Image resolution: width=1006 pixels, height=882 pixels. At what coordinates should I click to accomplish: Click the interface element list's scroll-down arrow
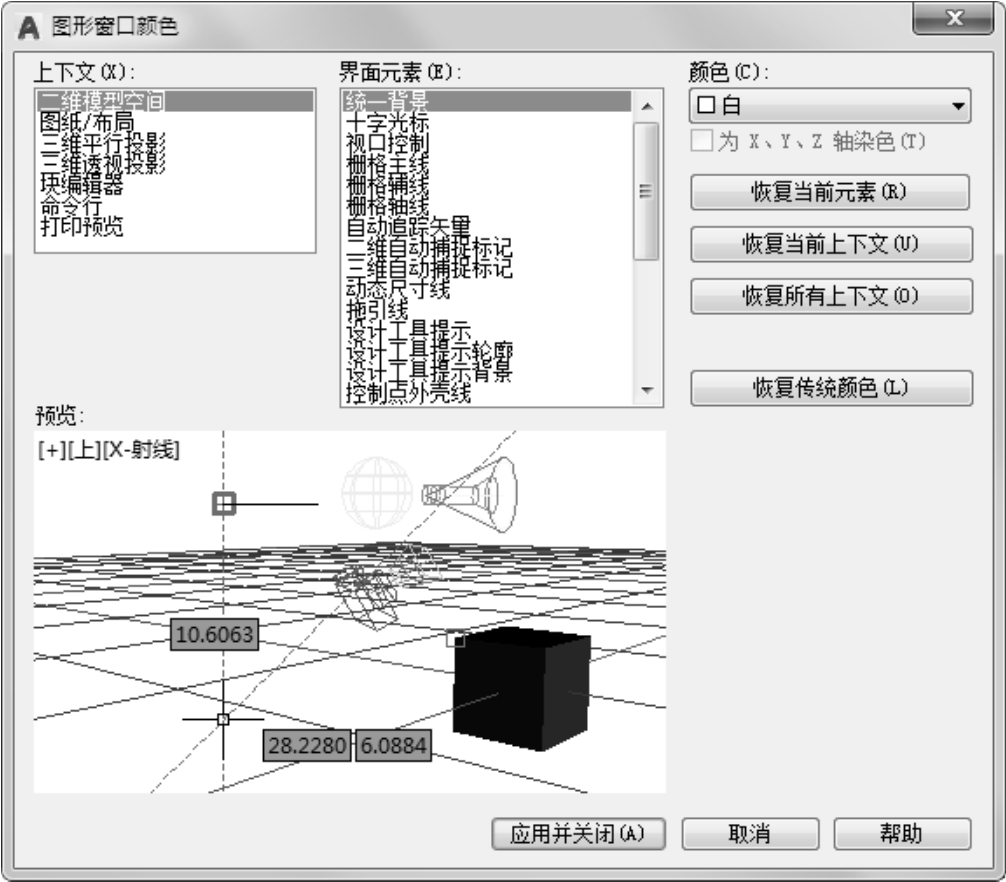click(646, 391)
